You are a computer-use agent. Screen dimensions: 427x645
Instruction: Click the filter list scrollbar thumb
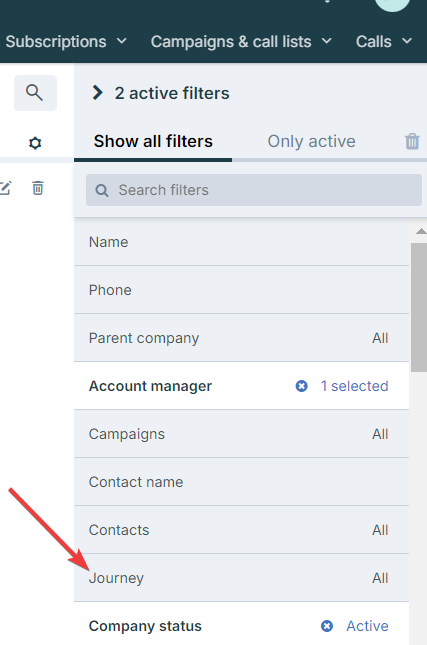tap(419, 307)
